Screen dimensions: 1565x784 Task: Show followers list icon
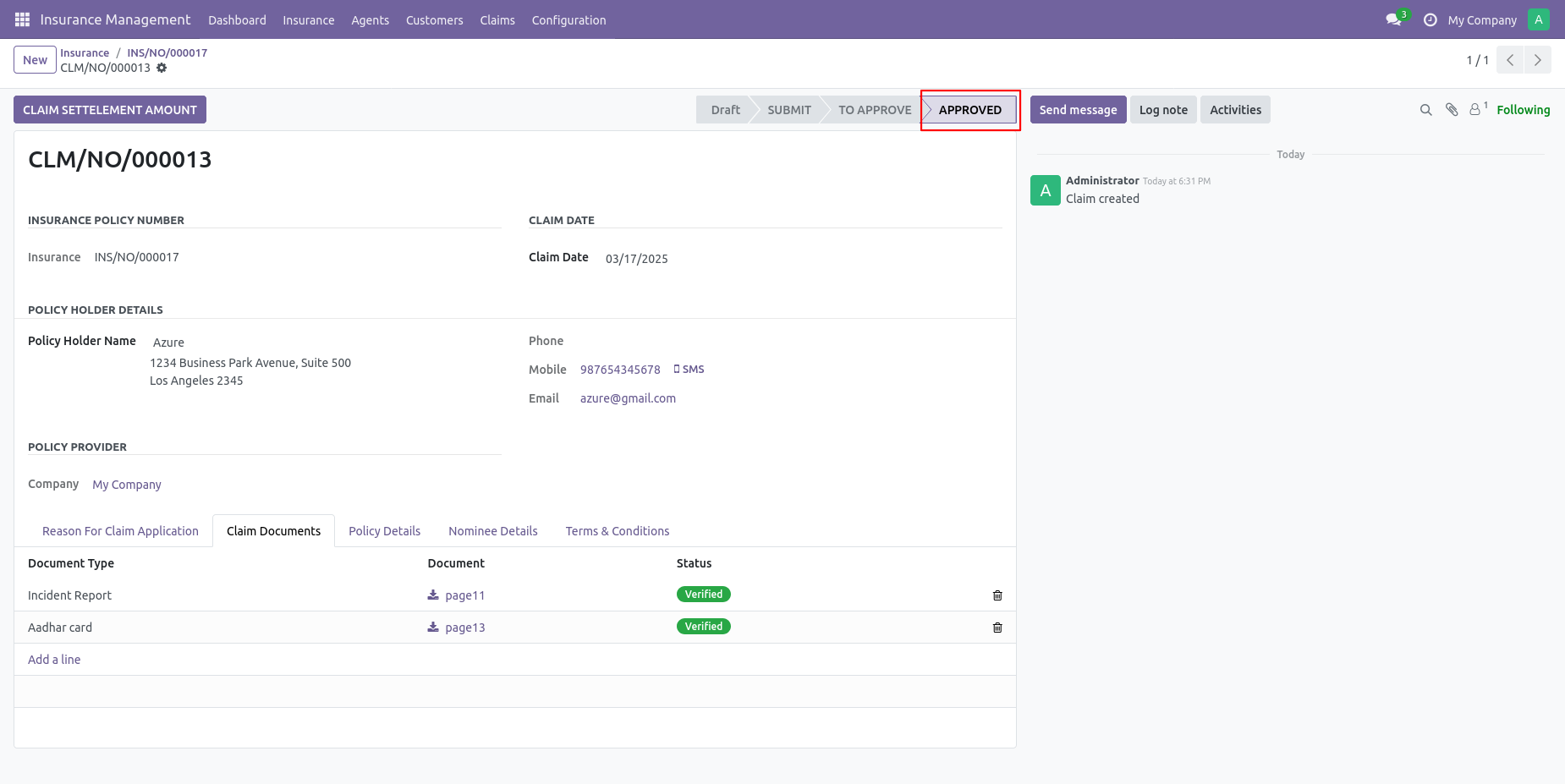(x=1478, y=109)
